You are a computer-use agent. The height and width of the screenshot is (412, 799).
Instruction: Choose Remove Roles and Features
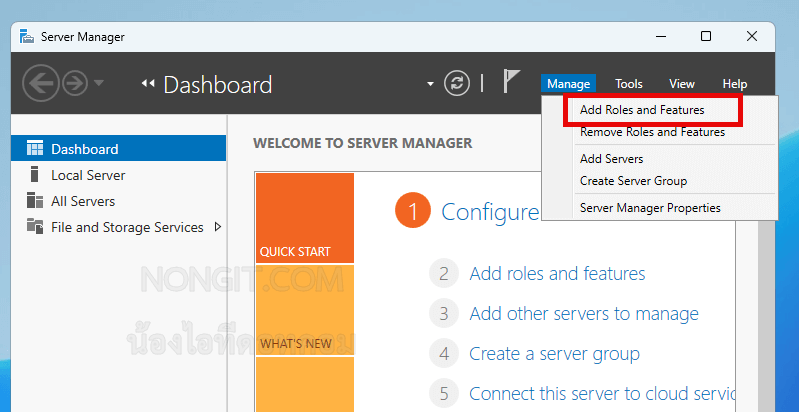tap(652, 132)
